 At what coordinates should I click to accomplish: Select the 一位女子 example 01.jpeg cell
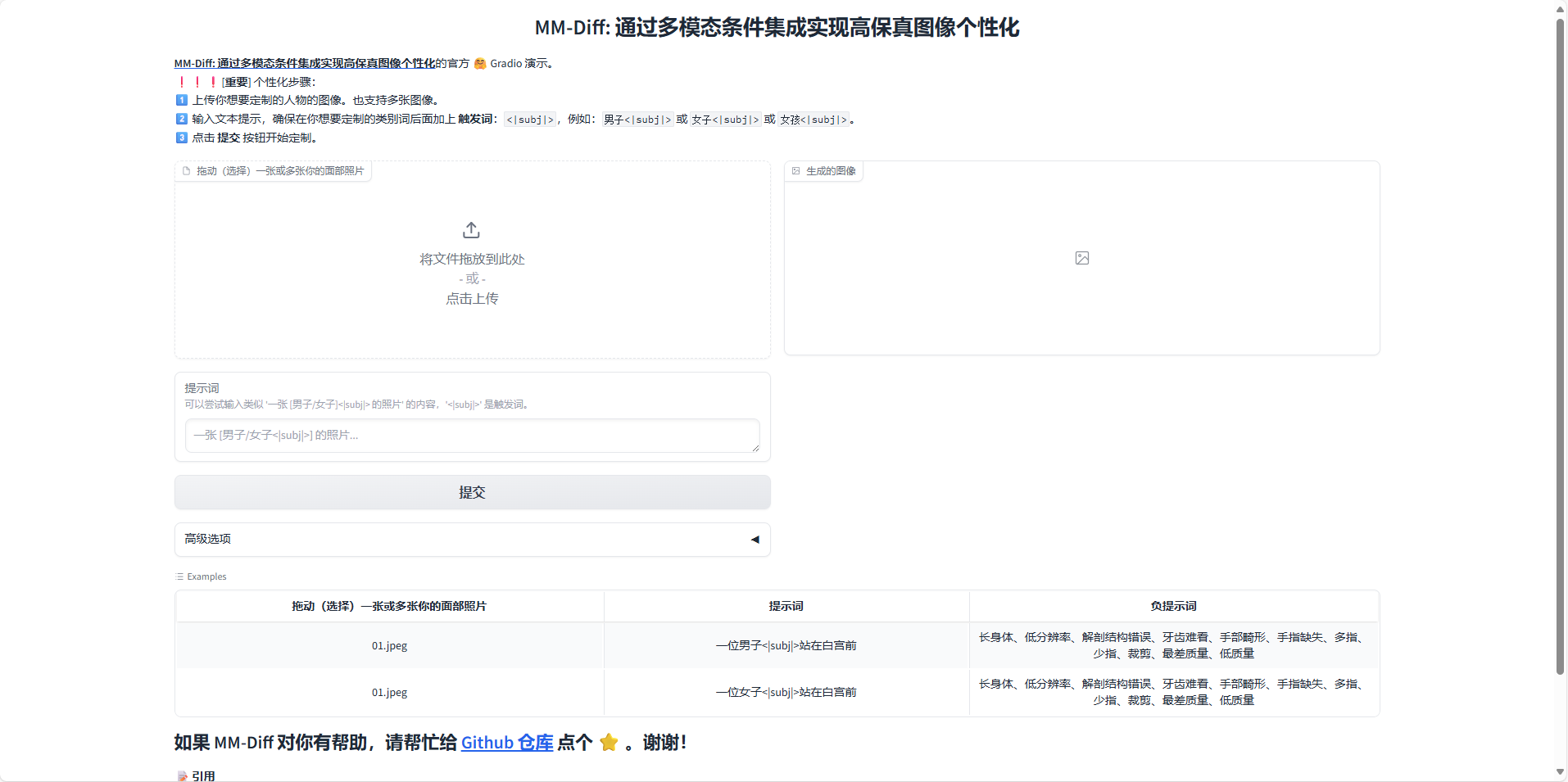coord(389,693)
